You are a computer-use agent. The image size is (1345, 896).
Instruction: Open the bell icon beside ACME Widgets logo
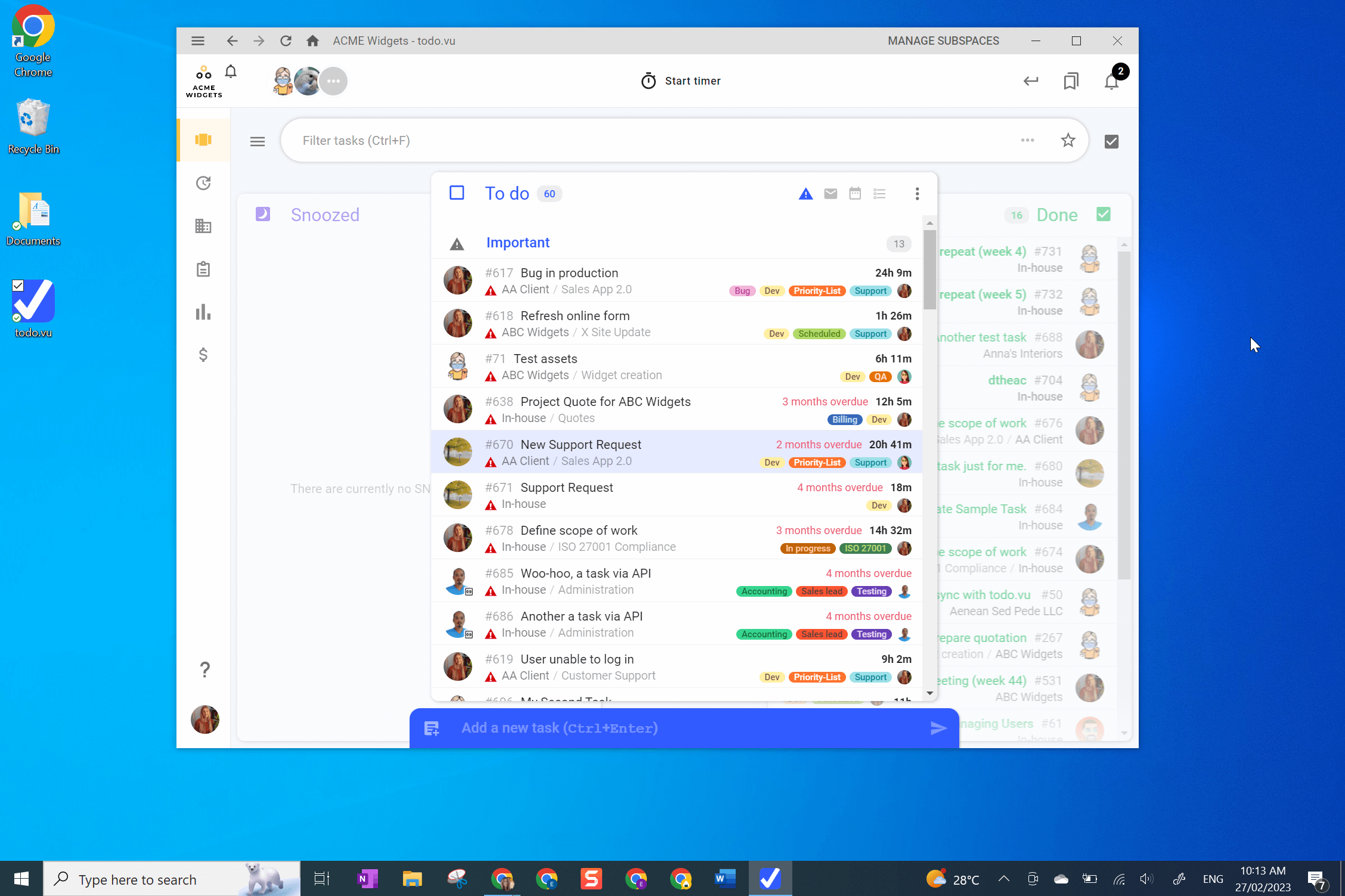point(231,72)
